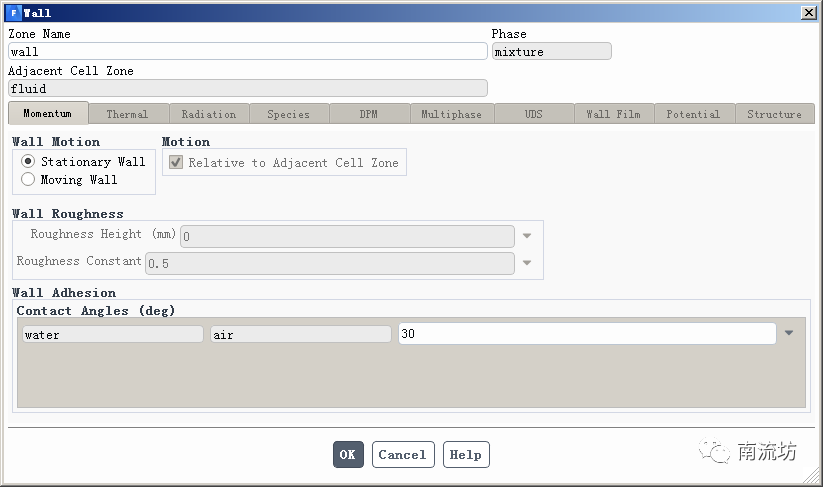This screenshot has height=487, width=823.
Task: Switch to the Structure tab
Action: point(775,114)
